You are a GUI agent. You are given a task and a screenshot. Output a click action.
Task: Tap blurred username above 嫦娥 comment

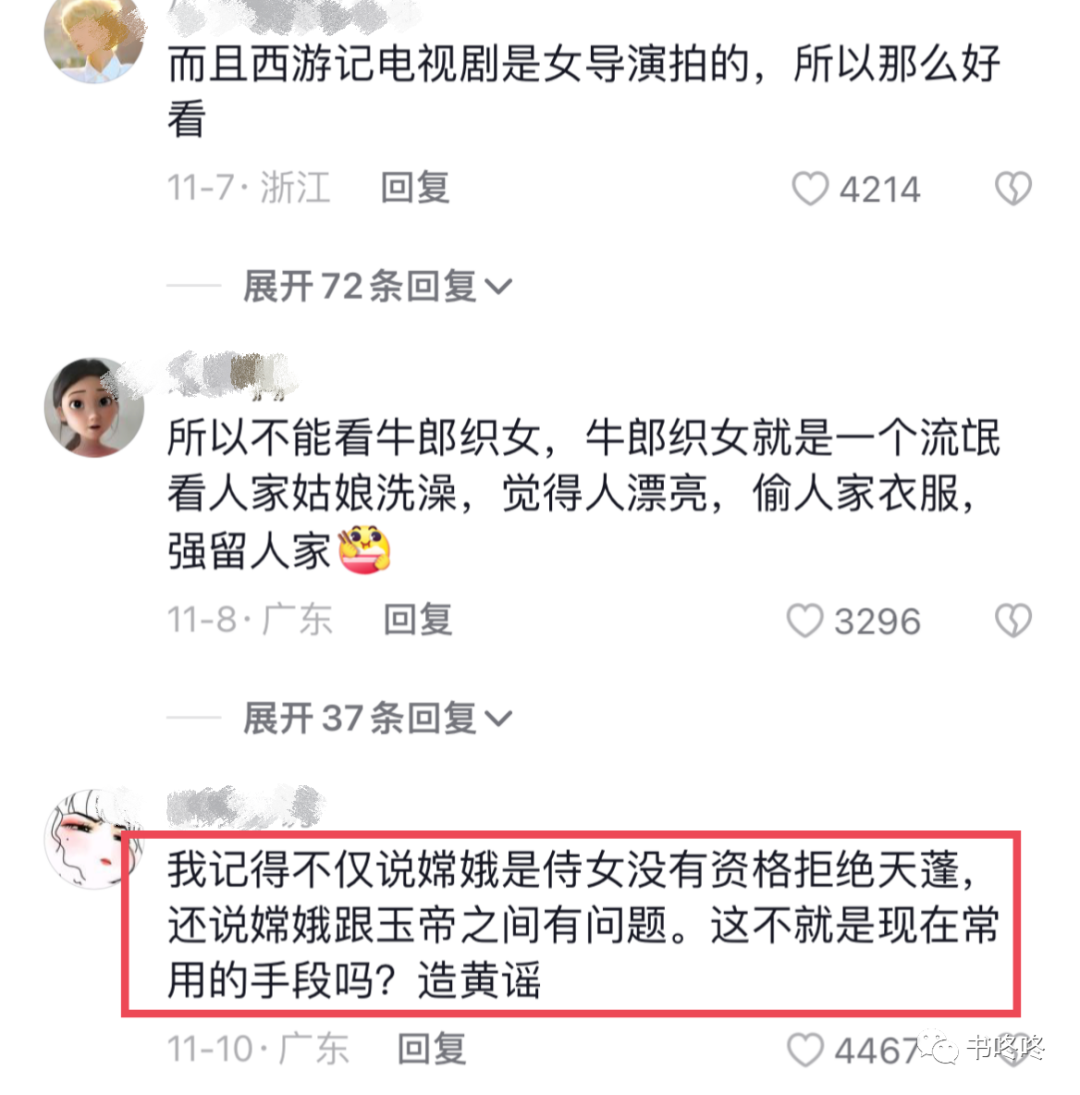[244, 807]
